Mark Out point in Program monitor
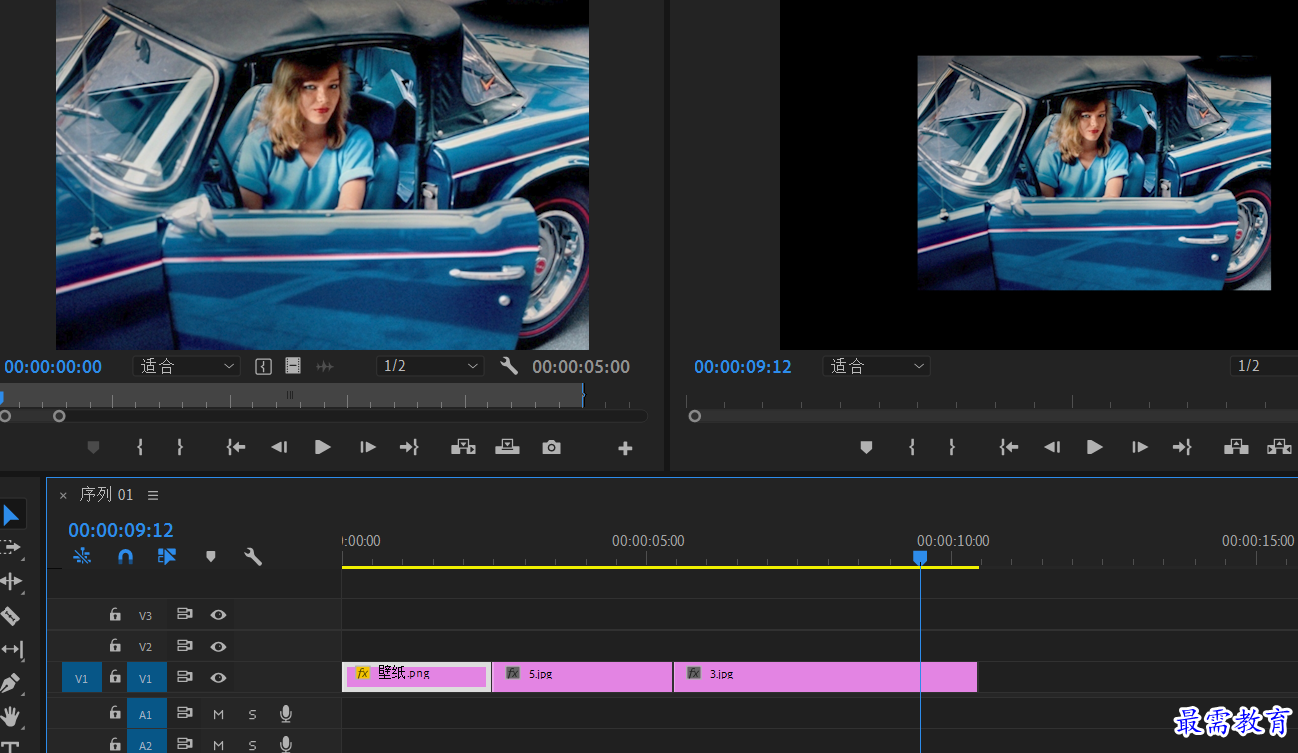This screenshot has height=753, width=1298. tap(952, 448)
